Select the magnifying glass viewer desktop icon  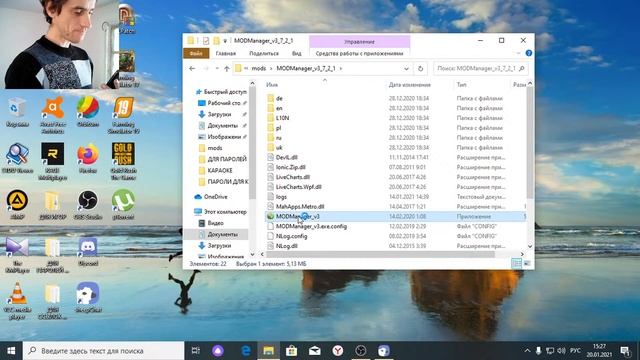pos(17,159)
